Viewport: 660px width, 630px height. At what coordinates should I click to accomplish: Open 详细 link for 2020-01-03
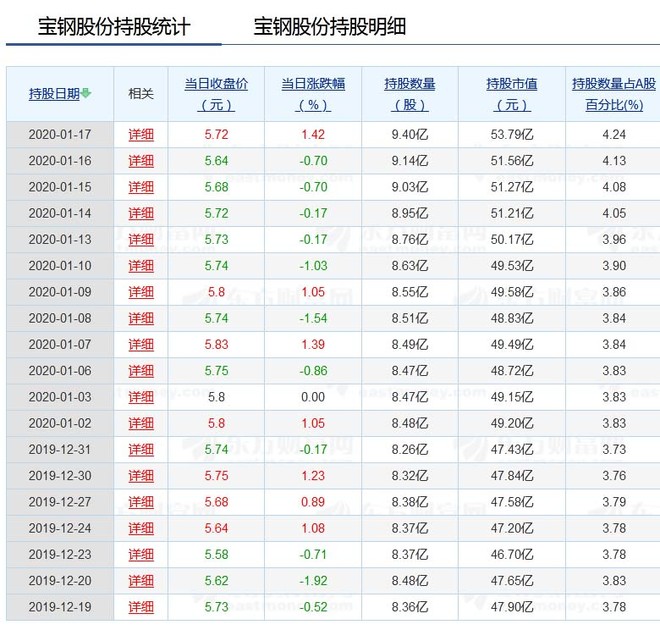tap(141, 397)
